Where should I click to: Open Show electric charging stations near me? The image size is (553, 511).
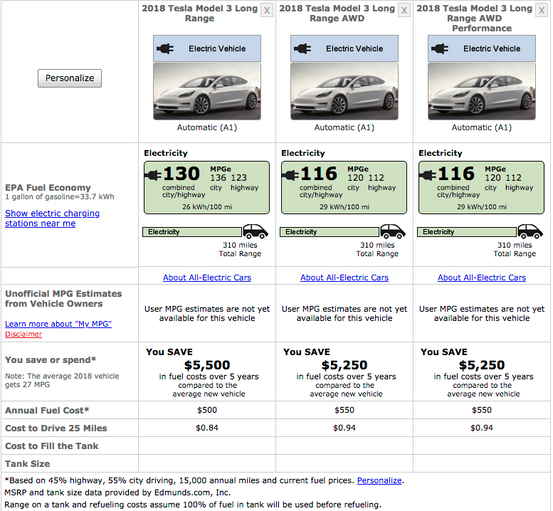[52, 218]
